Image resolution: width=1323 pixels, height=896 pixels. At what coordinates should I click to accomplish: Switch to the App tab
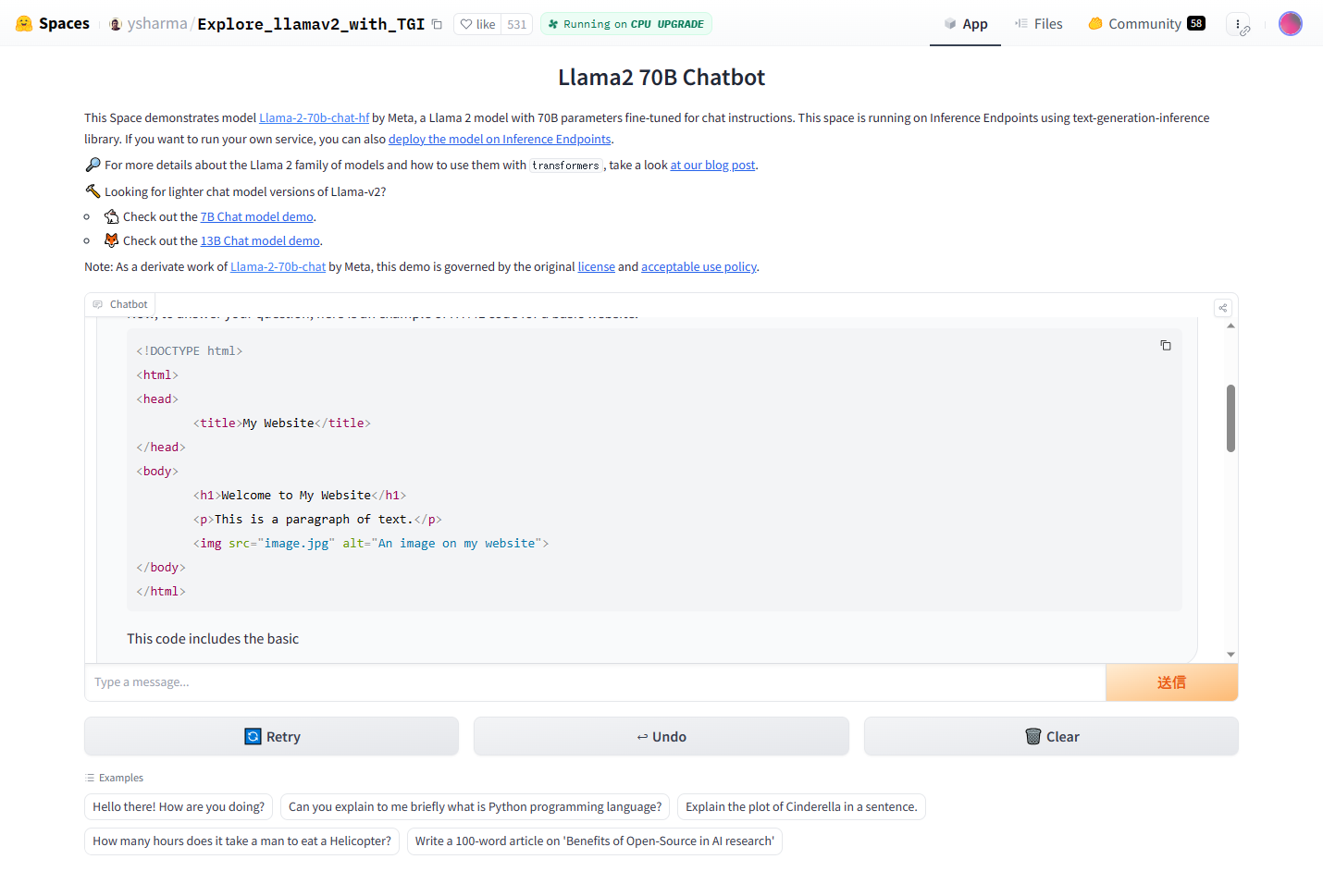click(965, 23)
